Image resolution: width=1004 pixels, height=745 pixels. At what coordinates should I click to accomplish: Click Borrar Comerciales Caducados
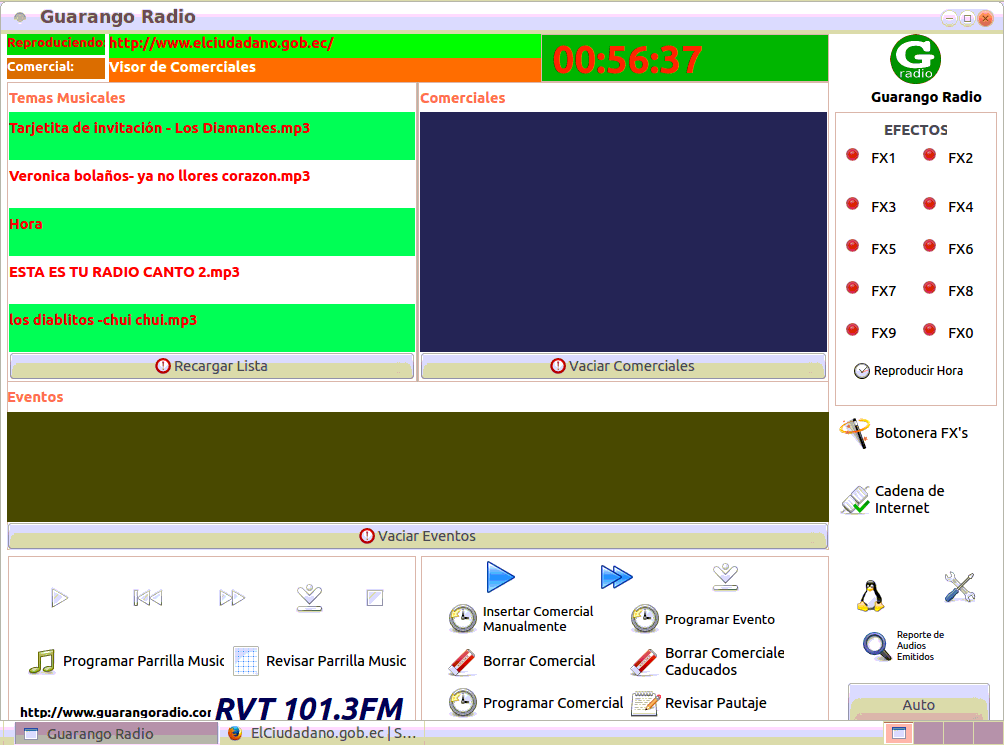coord(708,661)
